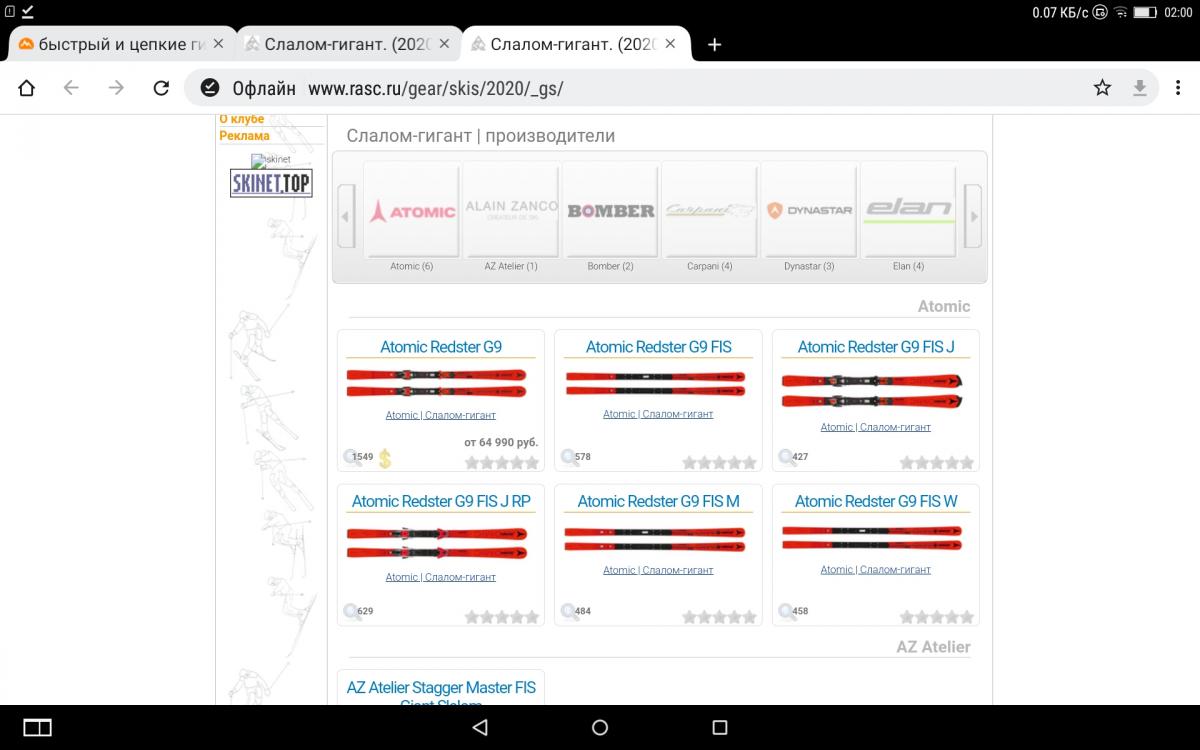Click the magnifier views icon beside 458
The width and height of the screenshot is (1200, 750).
[787, 611]
